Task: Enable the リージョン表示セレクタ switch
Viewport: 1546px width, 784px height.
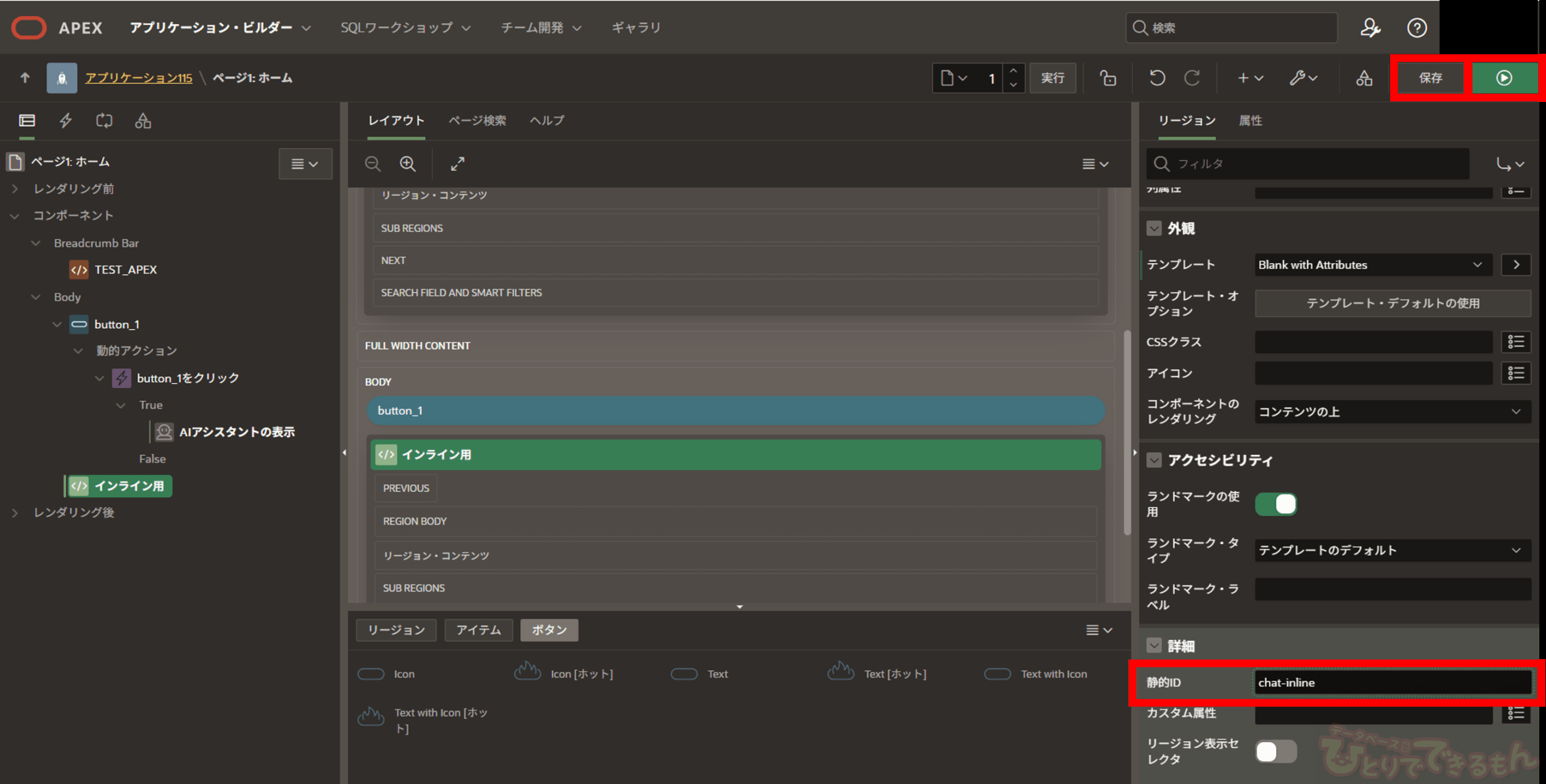Action: tap(1275, 751)
